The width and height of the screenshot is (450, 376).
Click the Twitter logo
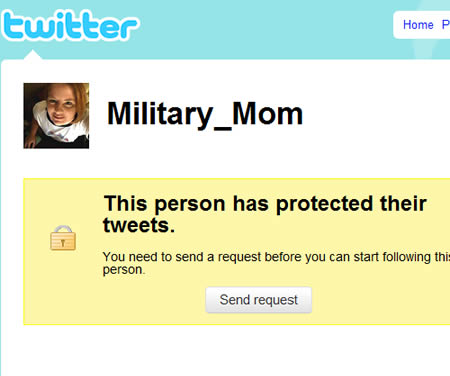pos(70,25)
